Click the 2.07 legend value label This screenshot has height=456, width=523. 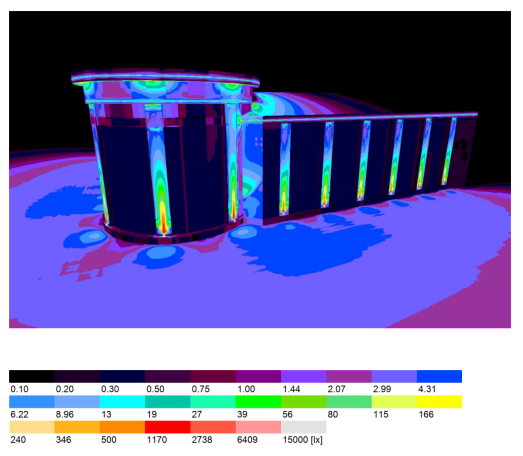(336, 389)
